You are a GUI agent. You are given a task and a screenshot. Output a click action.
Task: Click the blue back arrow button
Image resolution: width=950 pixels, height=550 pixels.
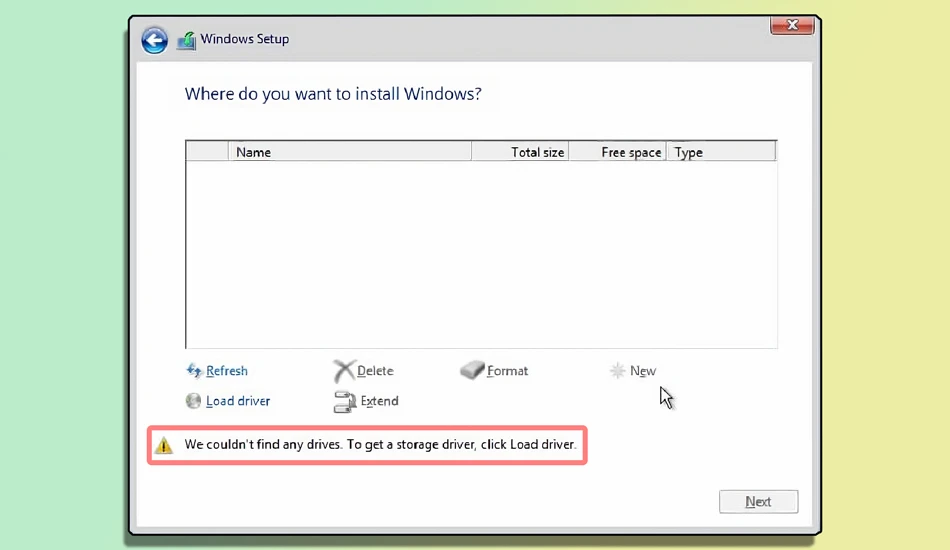coord(154,41)
